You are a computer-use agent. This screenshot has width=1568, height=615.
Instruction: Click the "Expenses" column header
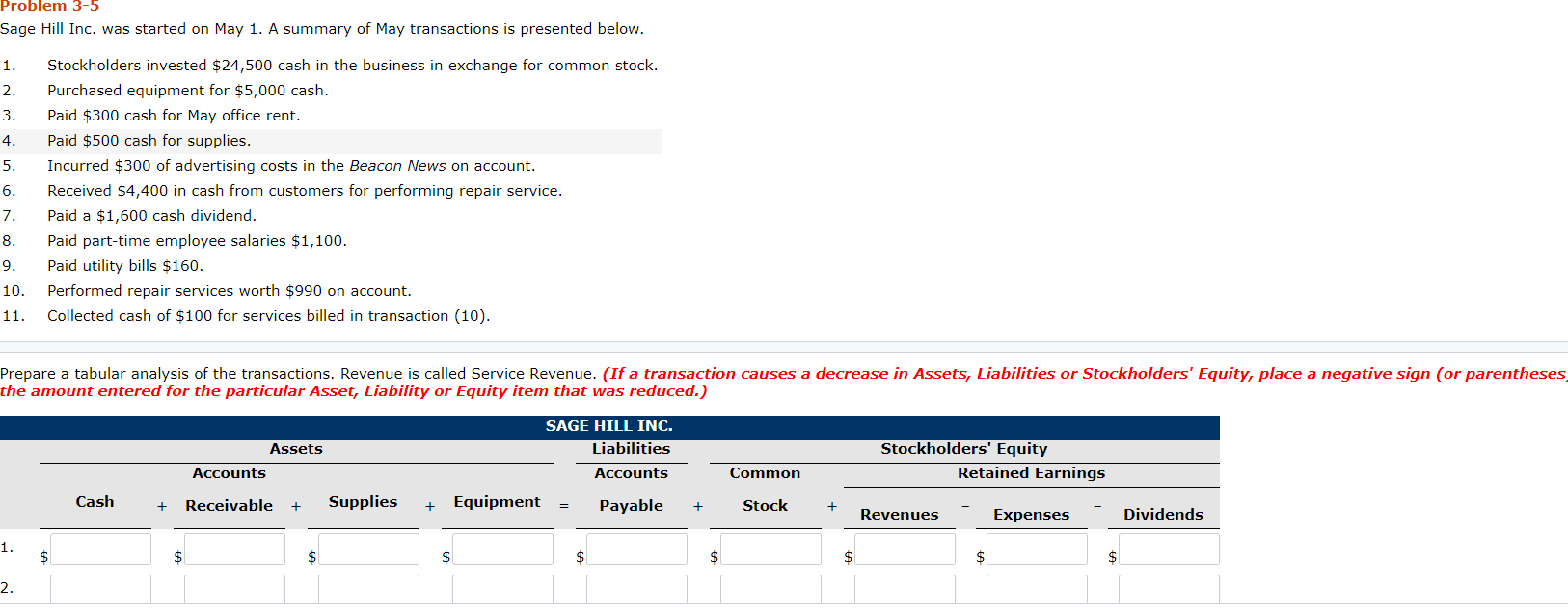coord(1031,515)
